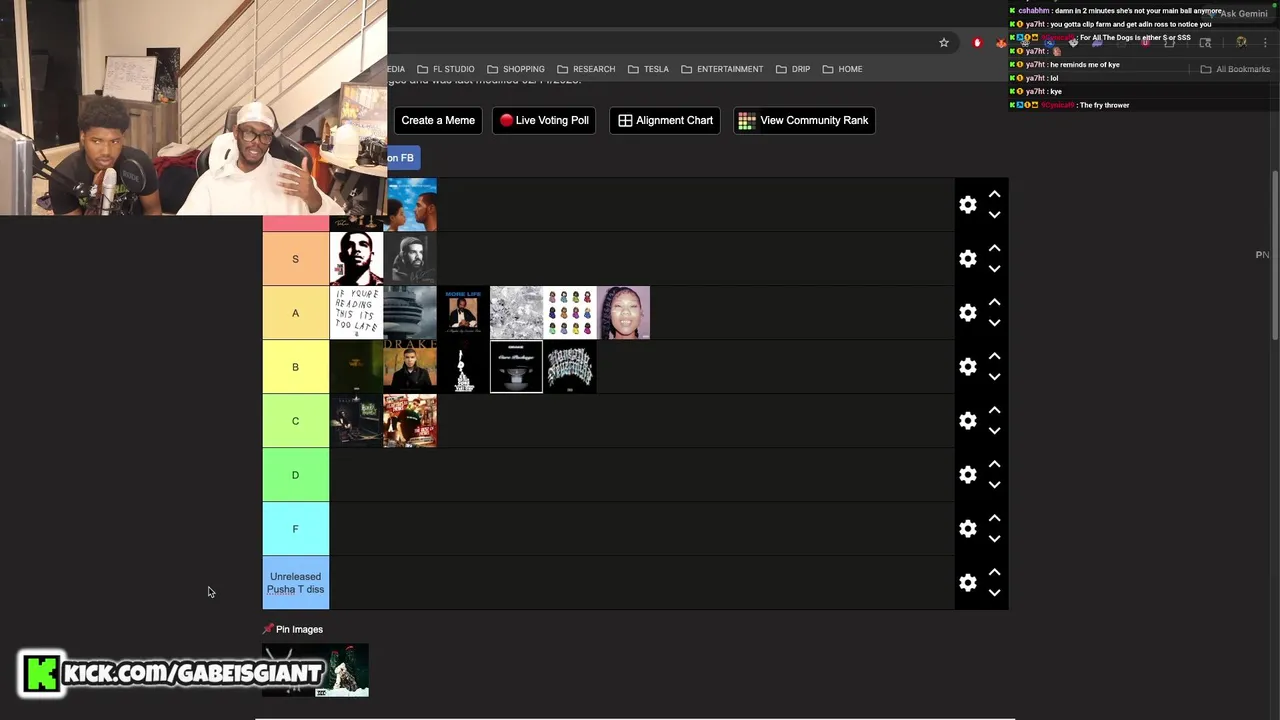The image size is (1280, 720).
Task: Move the F tier row down
Action: [994, 539]
